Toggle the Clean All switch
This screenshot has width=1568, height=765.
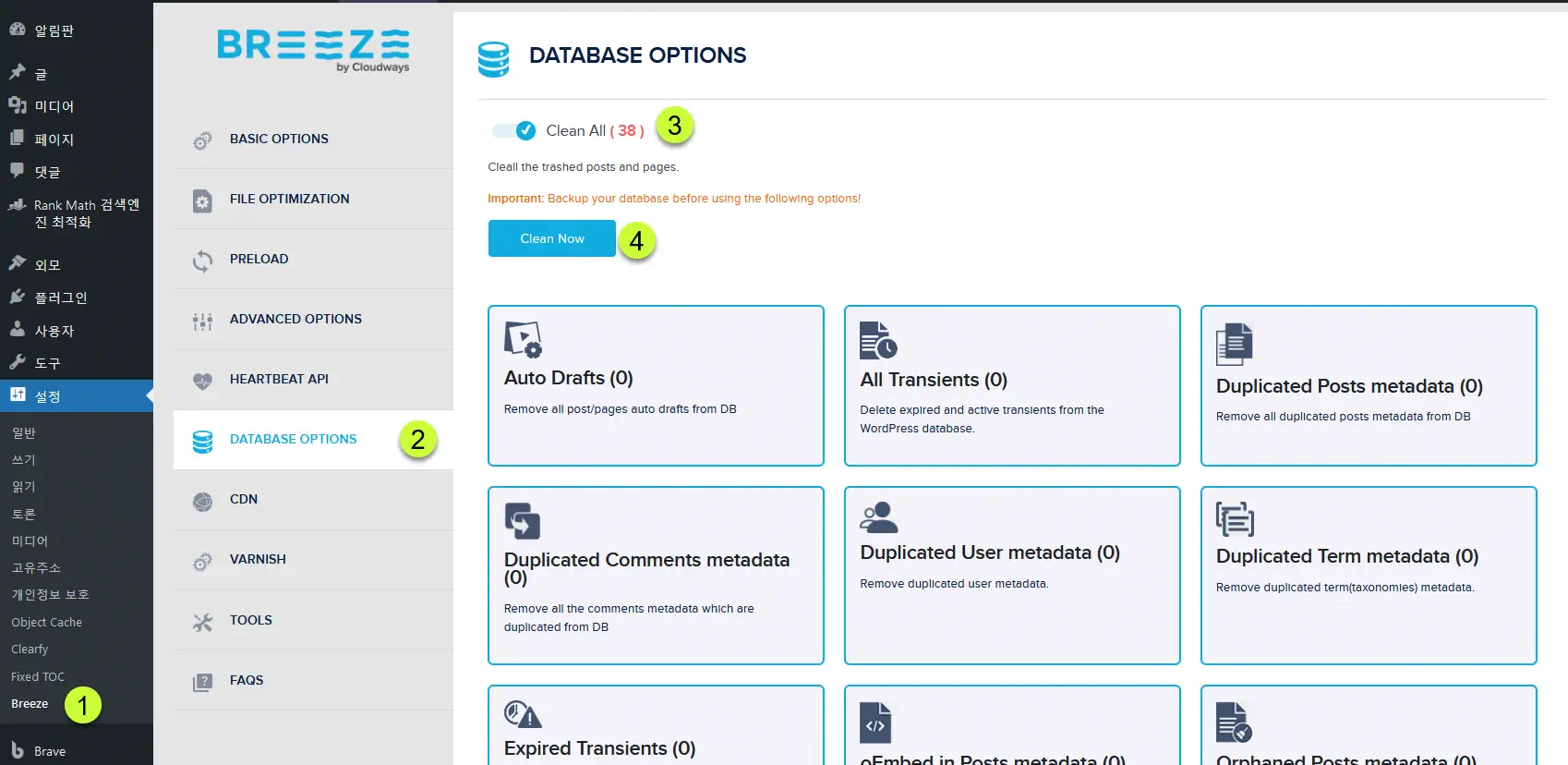pos(513,131)
